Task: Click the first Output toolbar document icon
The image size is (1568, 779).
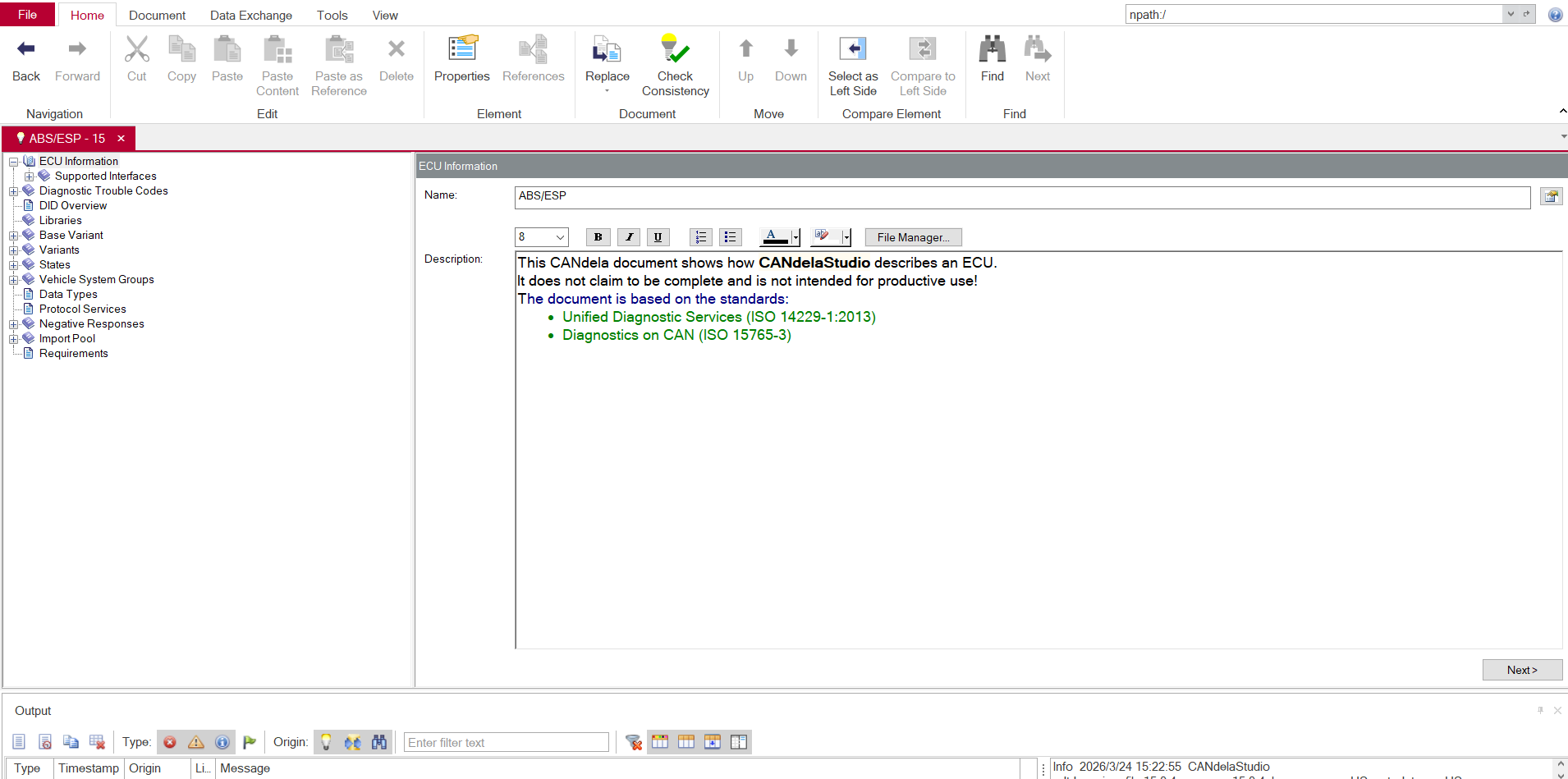Action: 20,742
